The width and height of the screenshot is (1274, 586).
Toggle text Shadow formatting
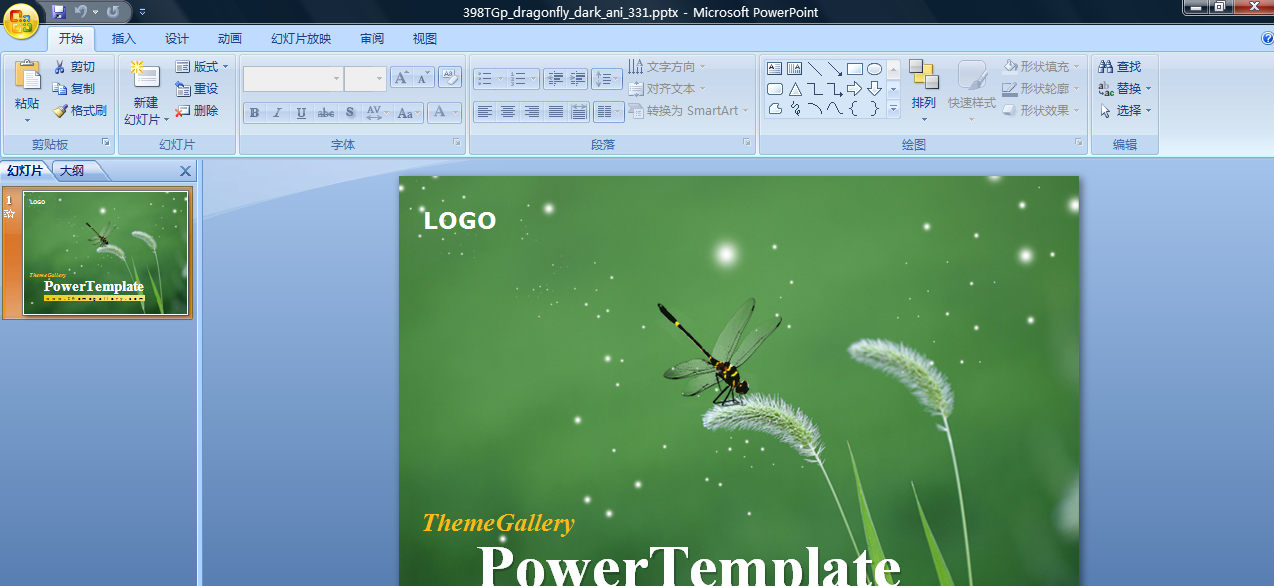[x=349, y=113]
